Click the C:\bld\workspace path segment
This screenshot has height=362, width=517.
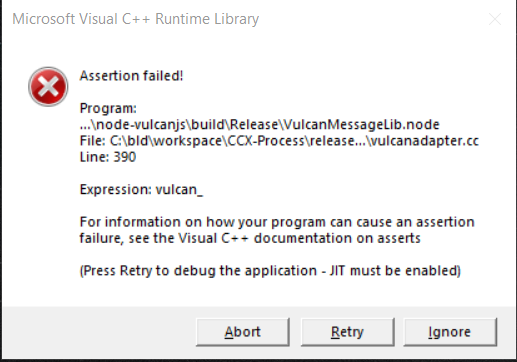tap(166, 141)
